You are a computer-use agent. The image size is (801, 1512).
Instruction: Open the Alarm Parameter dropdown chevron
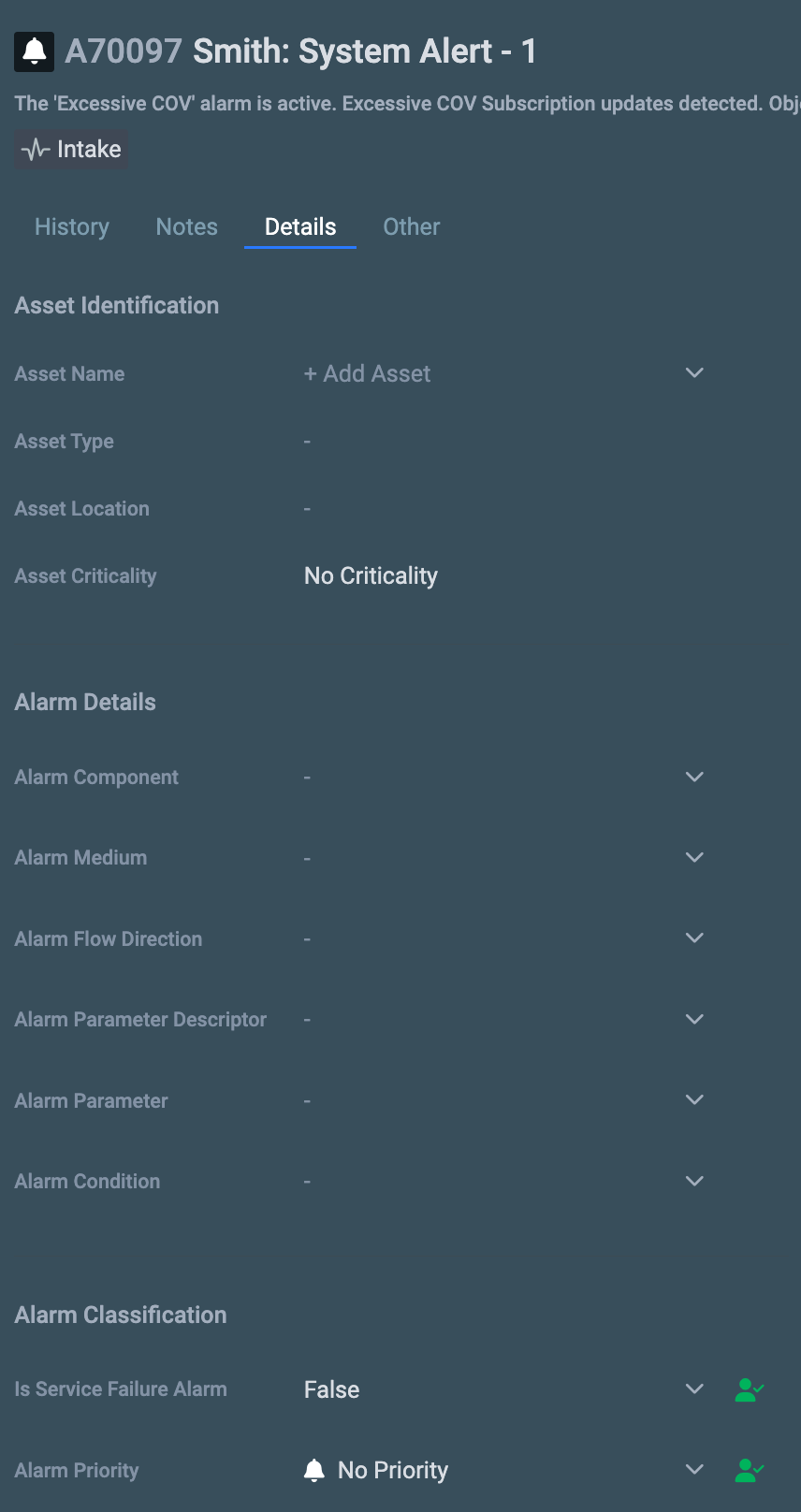694,1099
